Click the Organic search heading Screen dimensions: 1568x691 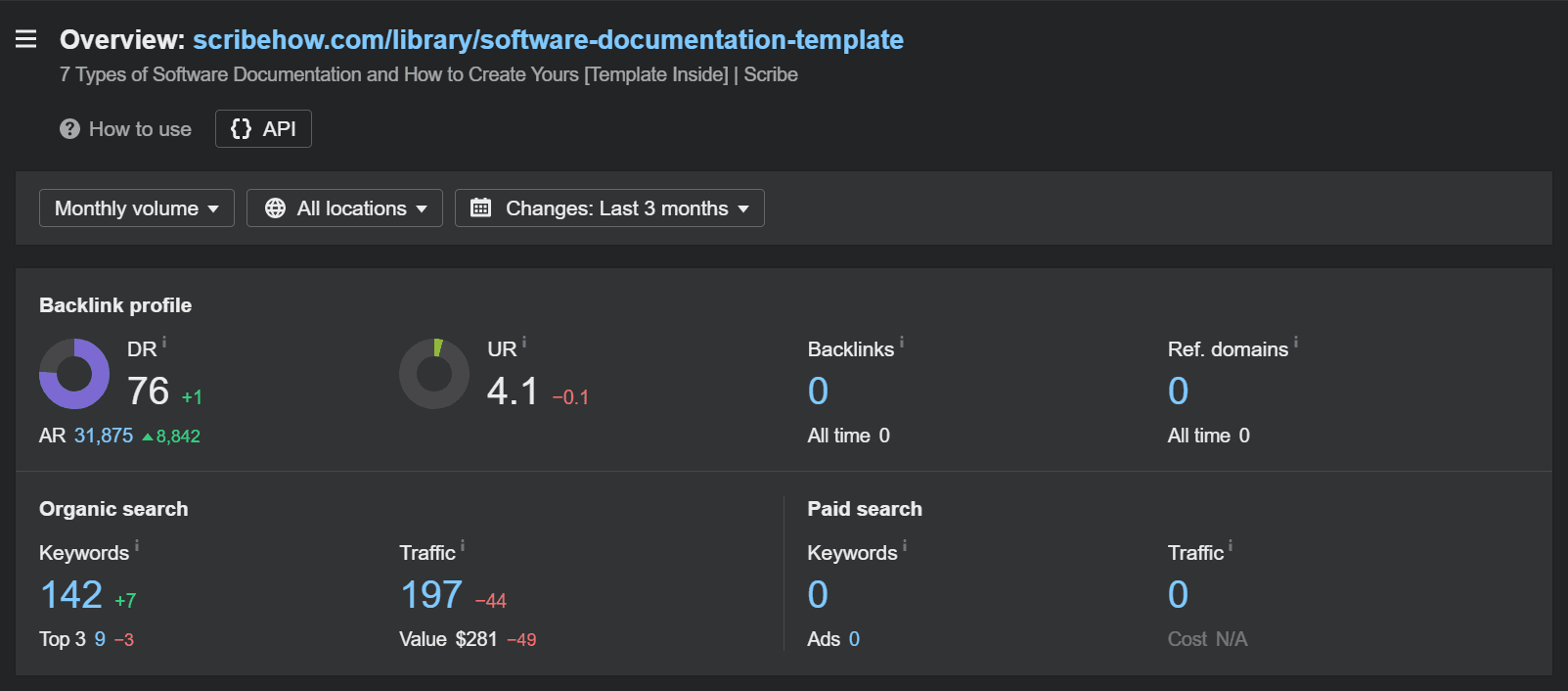click(x=113, y=509)
